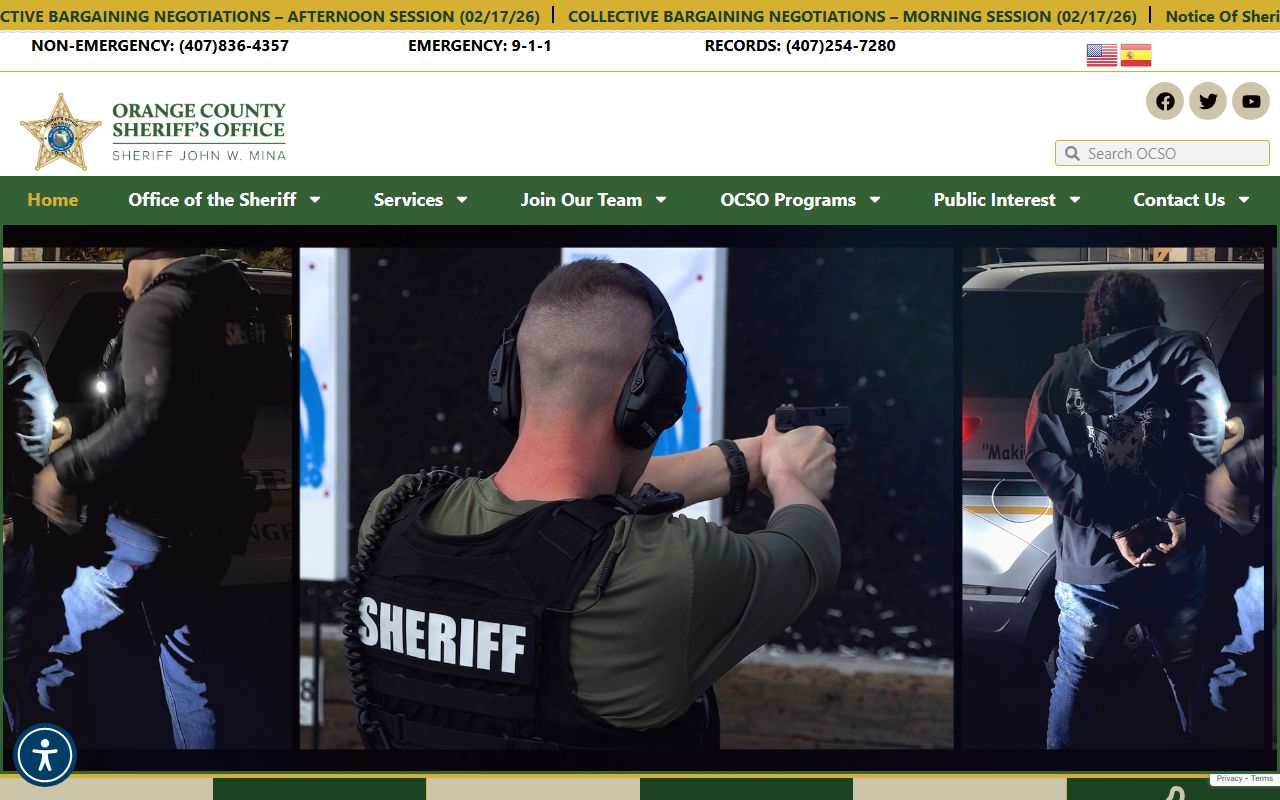Expand the OCSO Programs dropdown arrow
1280x800 pixels.
click(x=874, y=200)
